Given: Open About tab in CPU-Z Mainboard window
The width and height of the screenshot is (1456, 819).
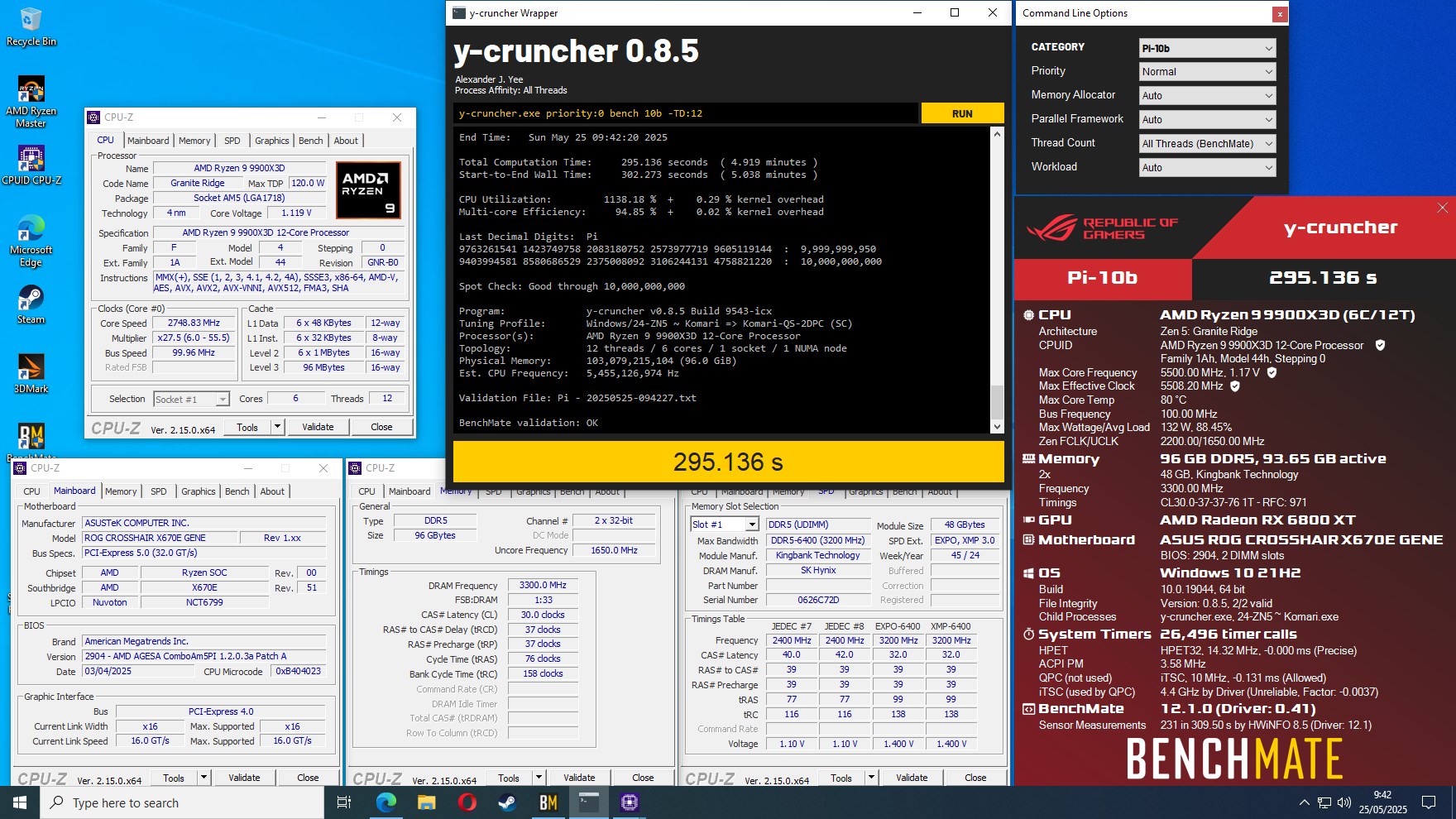Looking at the screenshot, I should tap(272, 491).
